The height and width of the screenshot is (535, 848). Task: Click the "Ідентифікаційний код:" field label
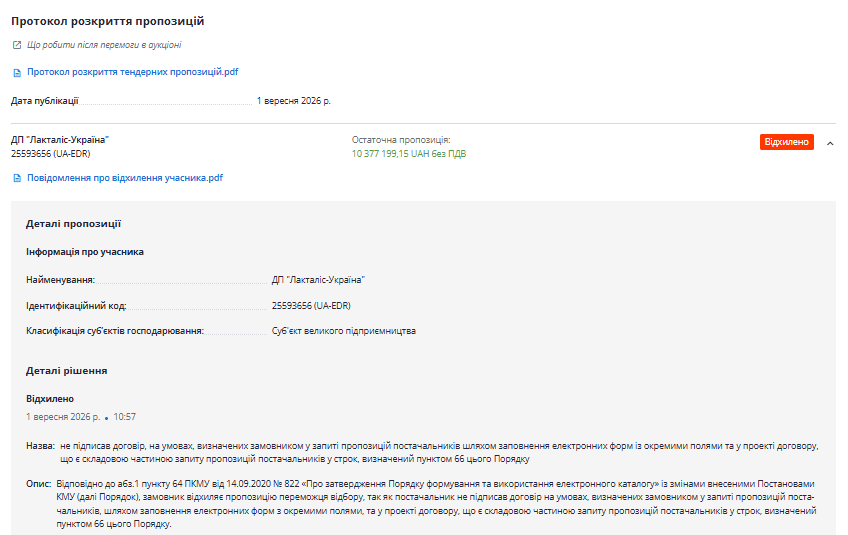76,306
